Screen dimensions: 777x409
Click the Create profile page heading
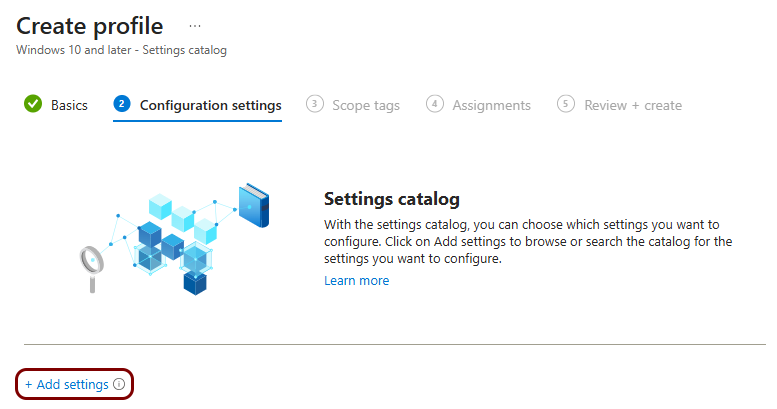[x=89, y=26]
